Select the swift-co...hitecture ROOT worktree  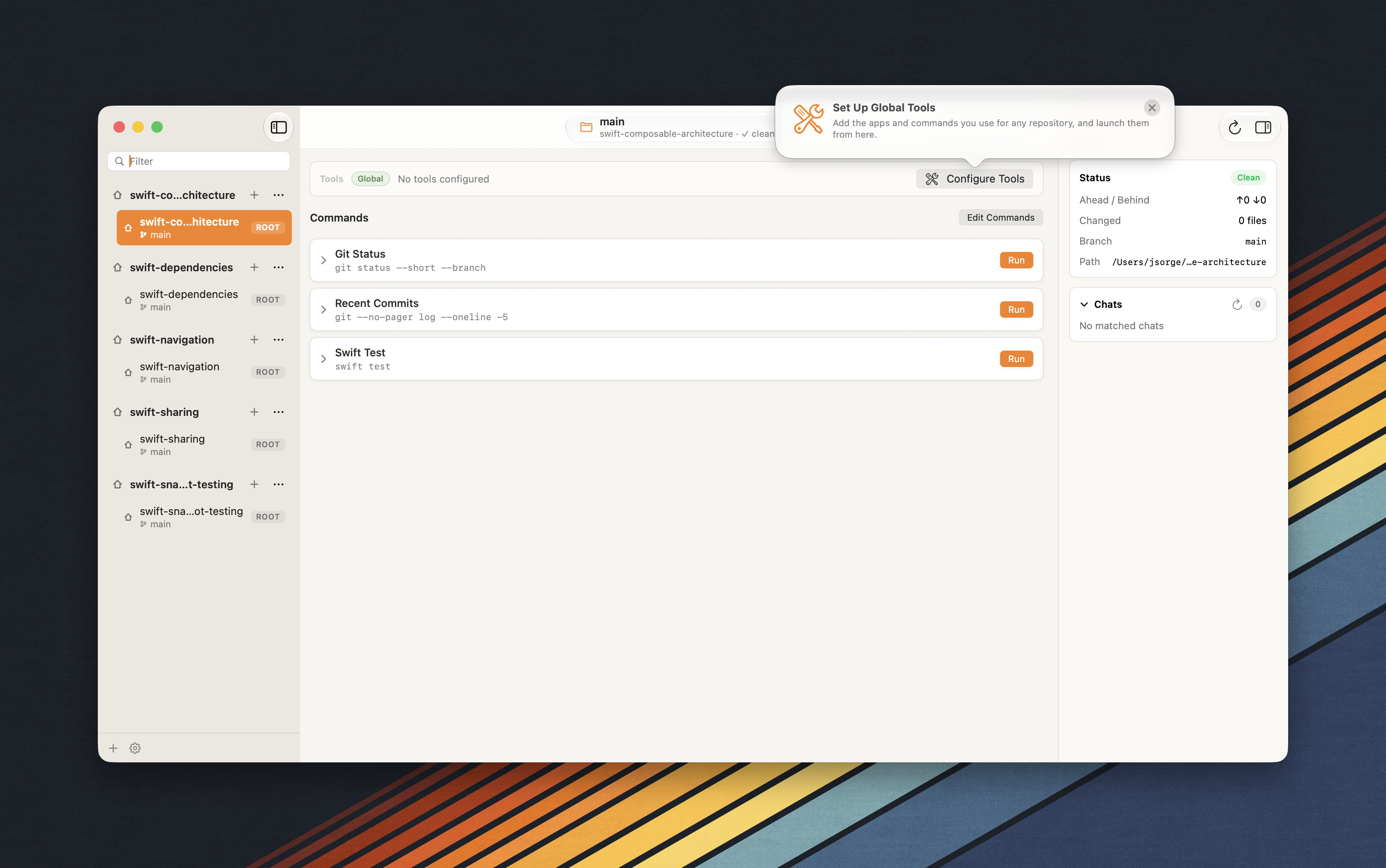tap(204, 227)
